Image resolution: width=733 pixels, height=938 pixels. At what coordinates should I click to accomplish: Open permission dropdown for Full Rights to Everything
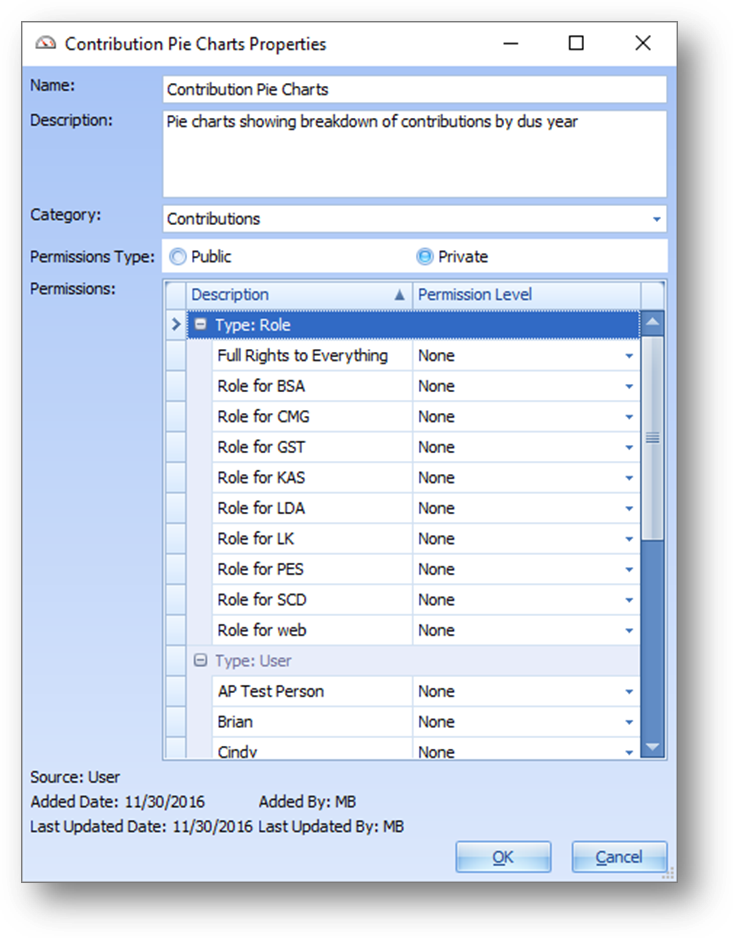pos(629,356)
